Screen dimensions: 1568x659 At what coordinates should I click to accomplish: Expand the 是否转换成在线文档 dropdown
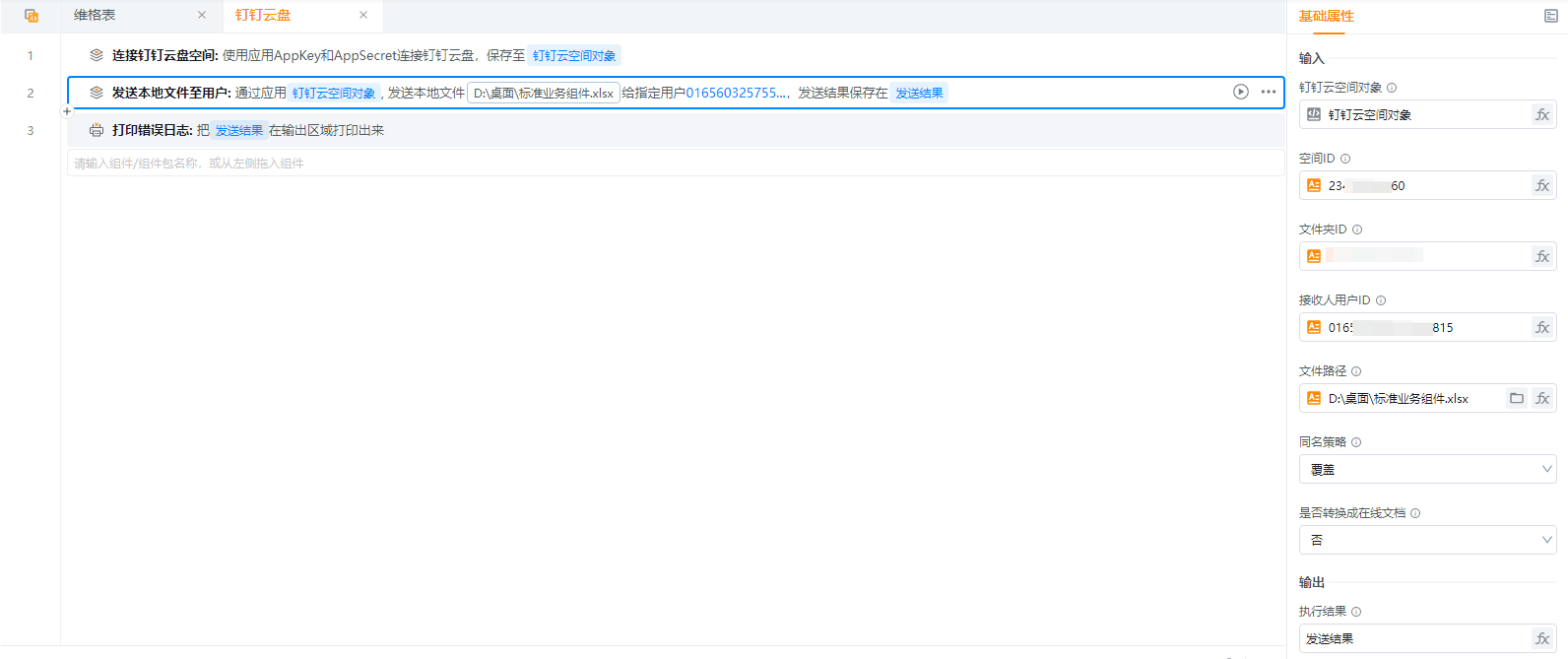tap(1427, 541)
